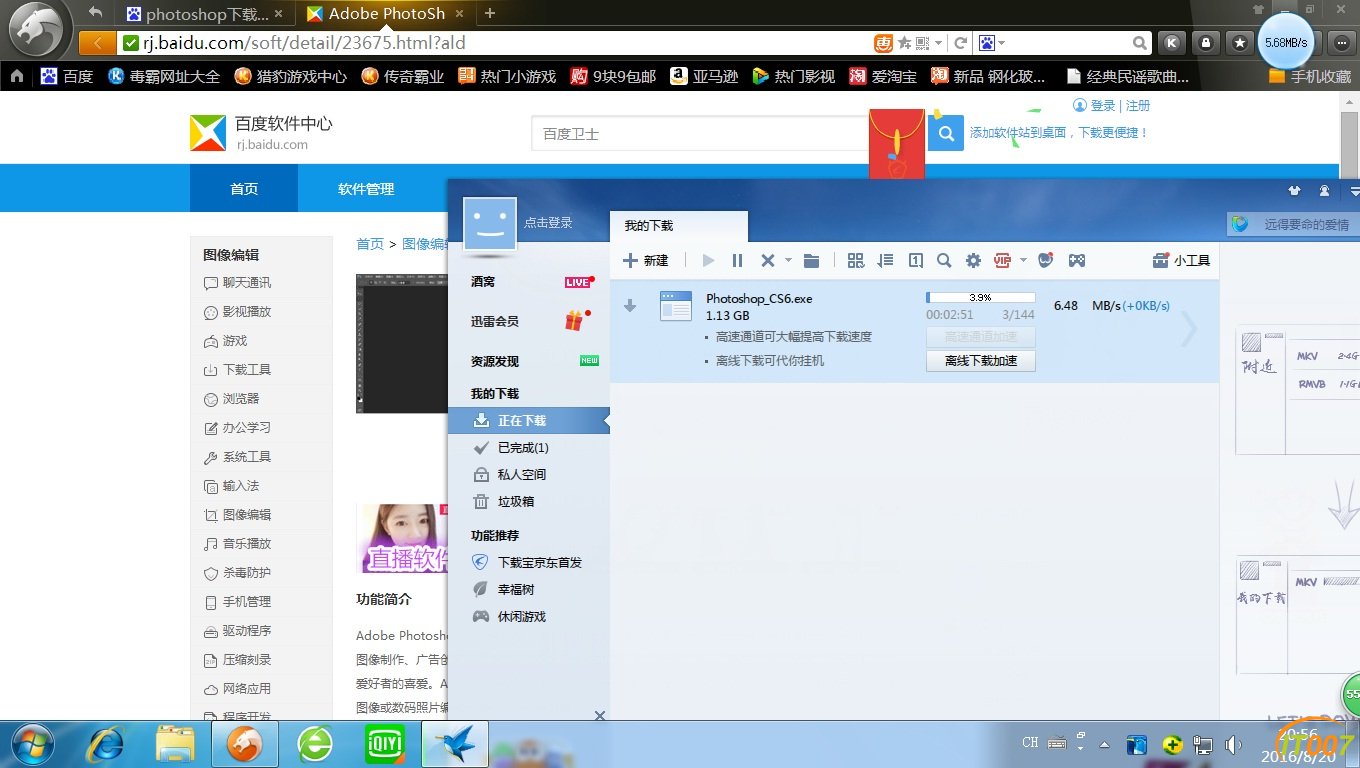Image resolution: width=1360 pixels, height=768 pixels.
Task: Click the 新建 new download button
Action: pyautogui.click(x=646, y=260)
